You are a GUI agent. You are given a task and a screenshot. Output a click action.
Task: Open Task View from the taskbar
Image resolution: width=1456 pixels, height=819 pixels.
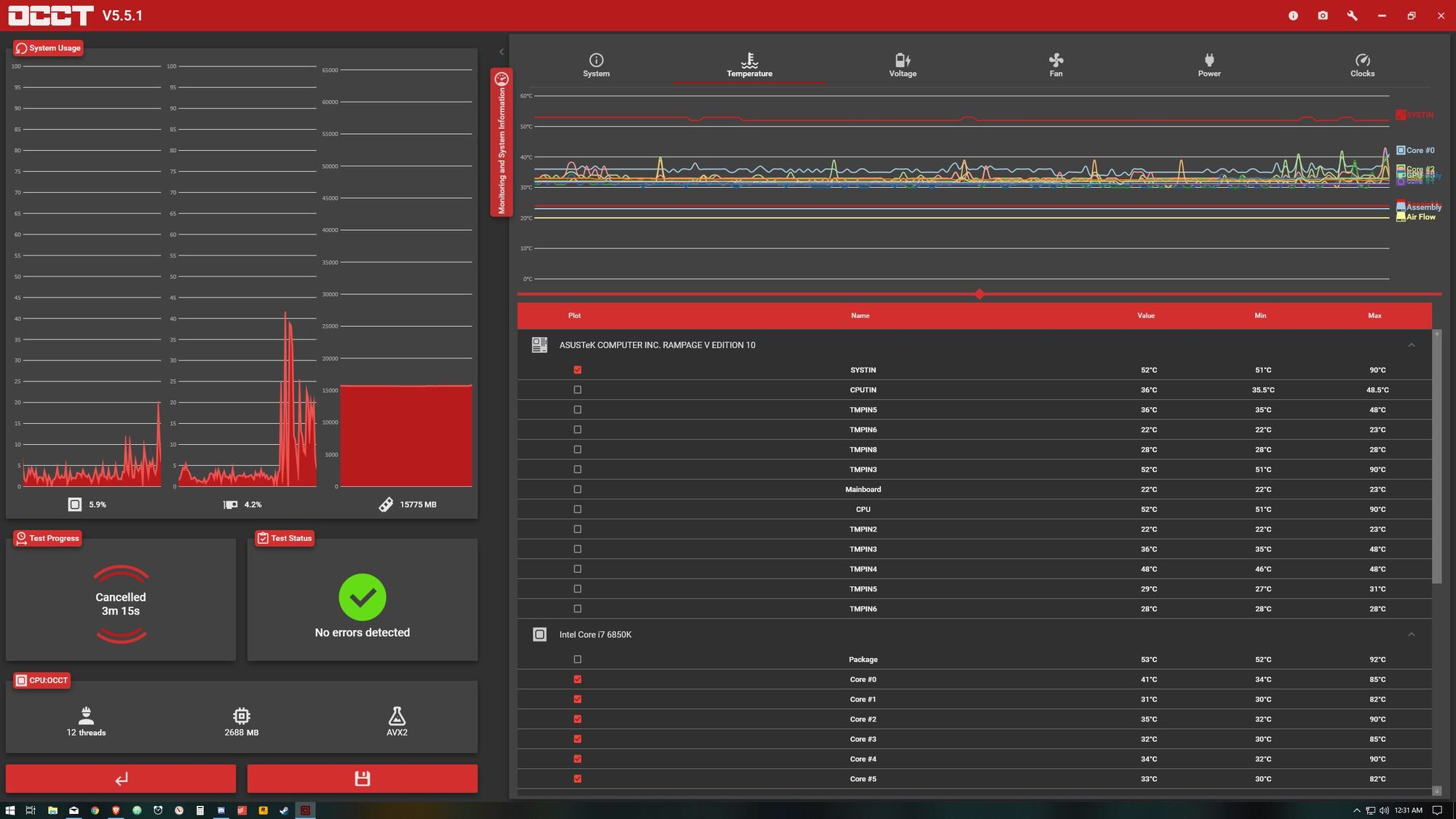pyautogui.click(x=31, y=810)
